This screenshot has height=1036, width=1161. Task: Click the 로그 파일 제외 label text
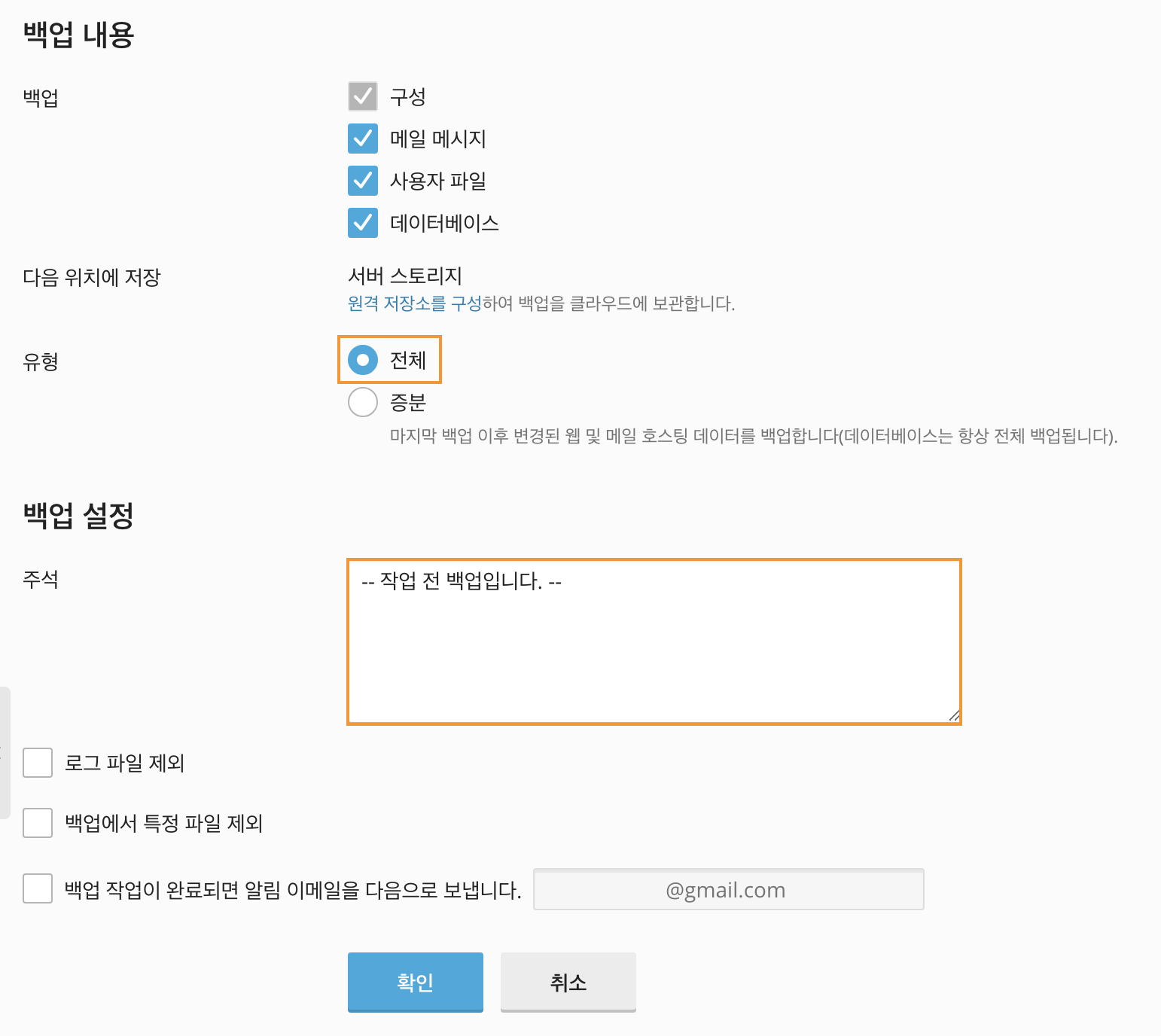tap(124, 763)
